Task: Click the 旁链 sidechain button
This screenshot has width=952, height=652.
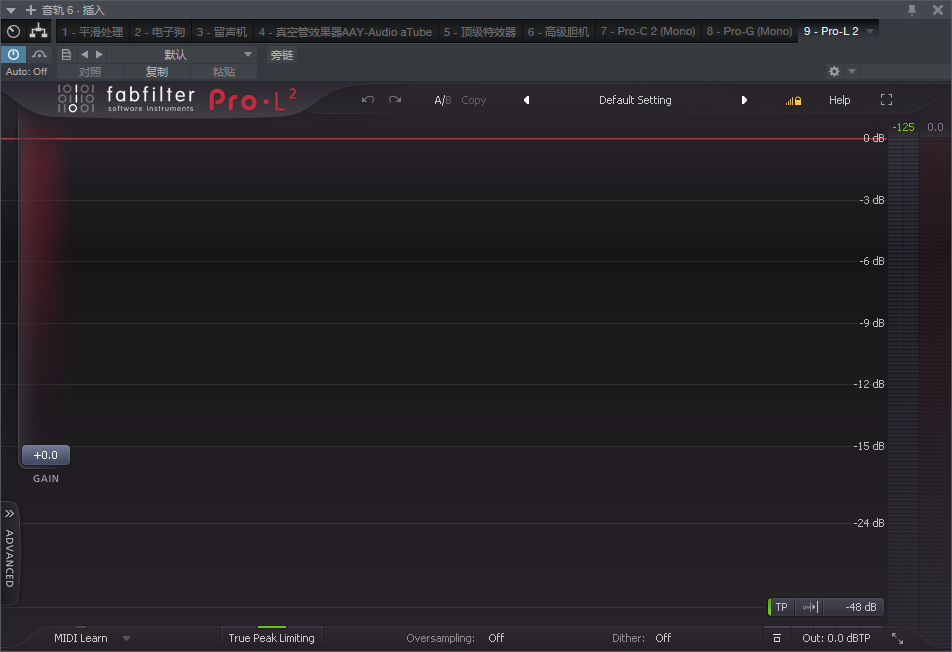Action: tap(282, 55)
